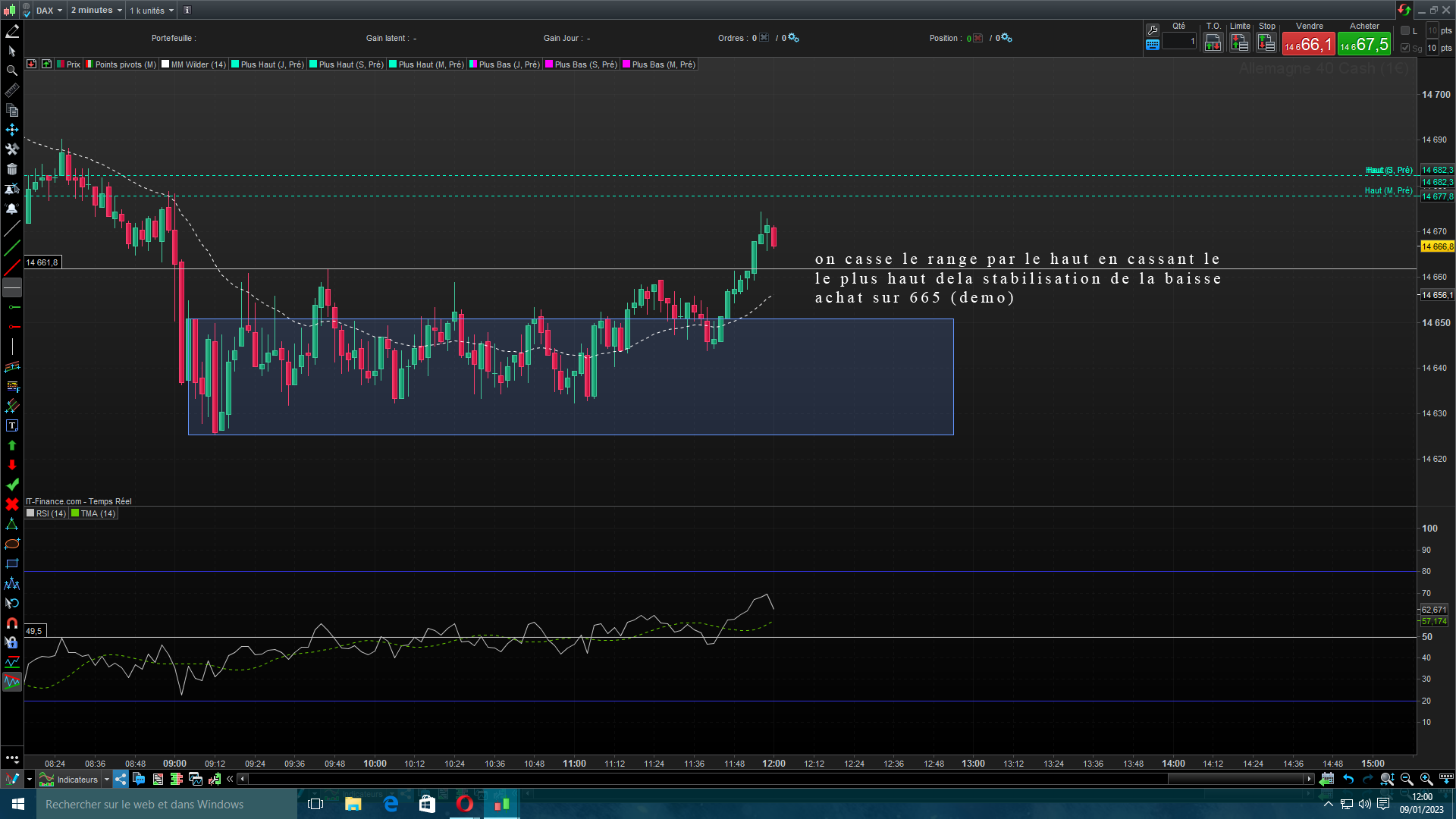Click the blue share icon
Screen dimensions: 1456x819
(121, 780)
